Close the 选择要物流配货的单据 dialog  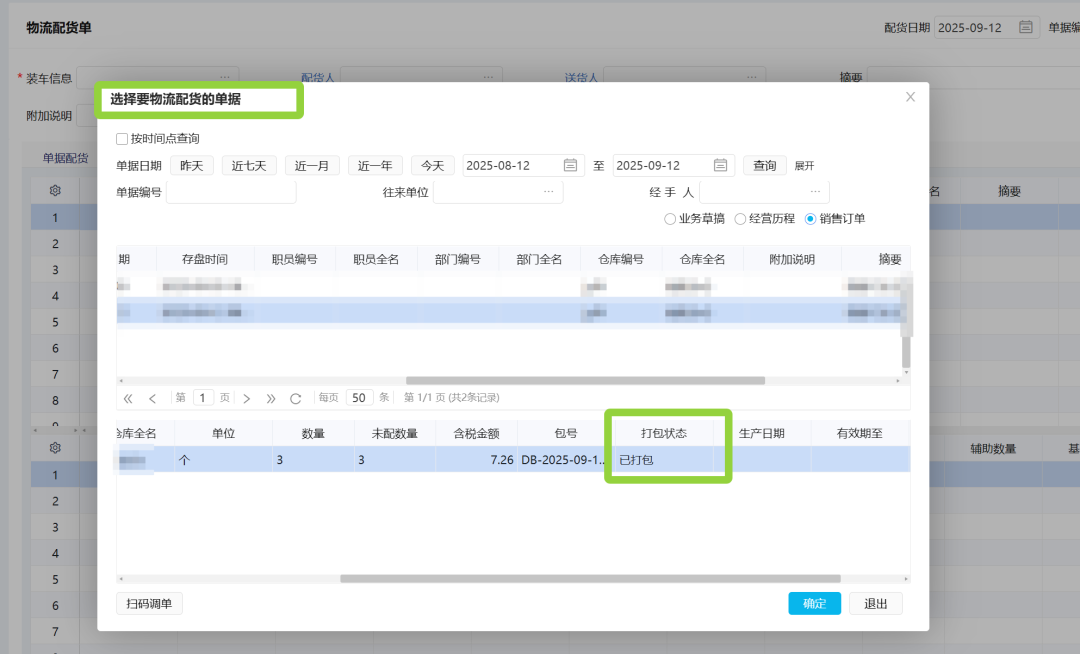pyautogui.click(x=911, y=97)
